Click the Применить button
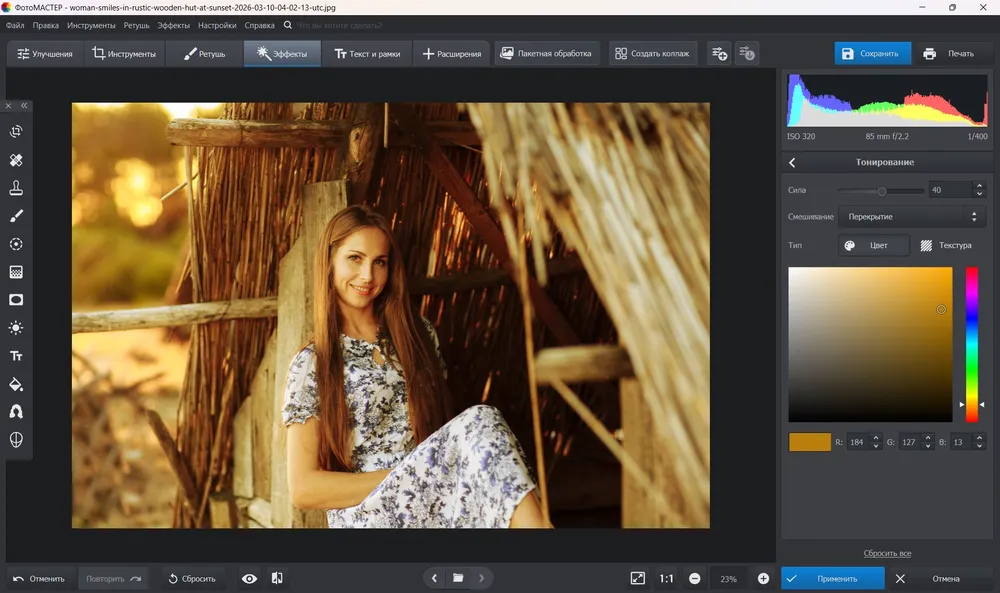Image resolution: width=1000 pixels, height=593 pixels. 833,579
